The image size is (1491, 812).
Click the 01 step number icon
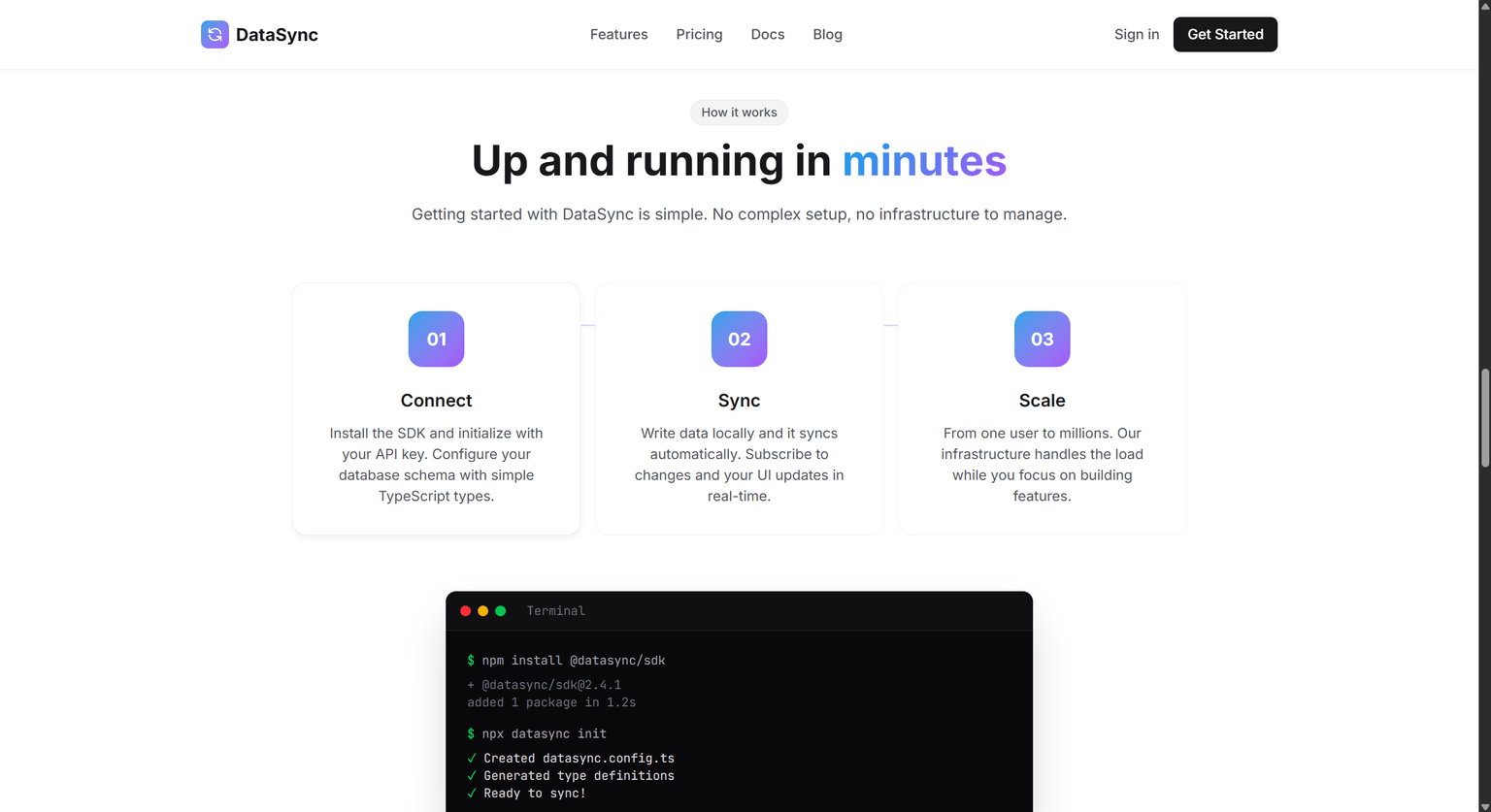[436, 339]
